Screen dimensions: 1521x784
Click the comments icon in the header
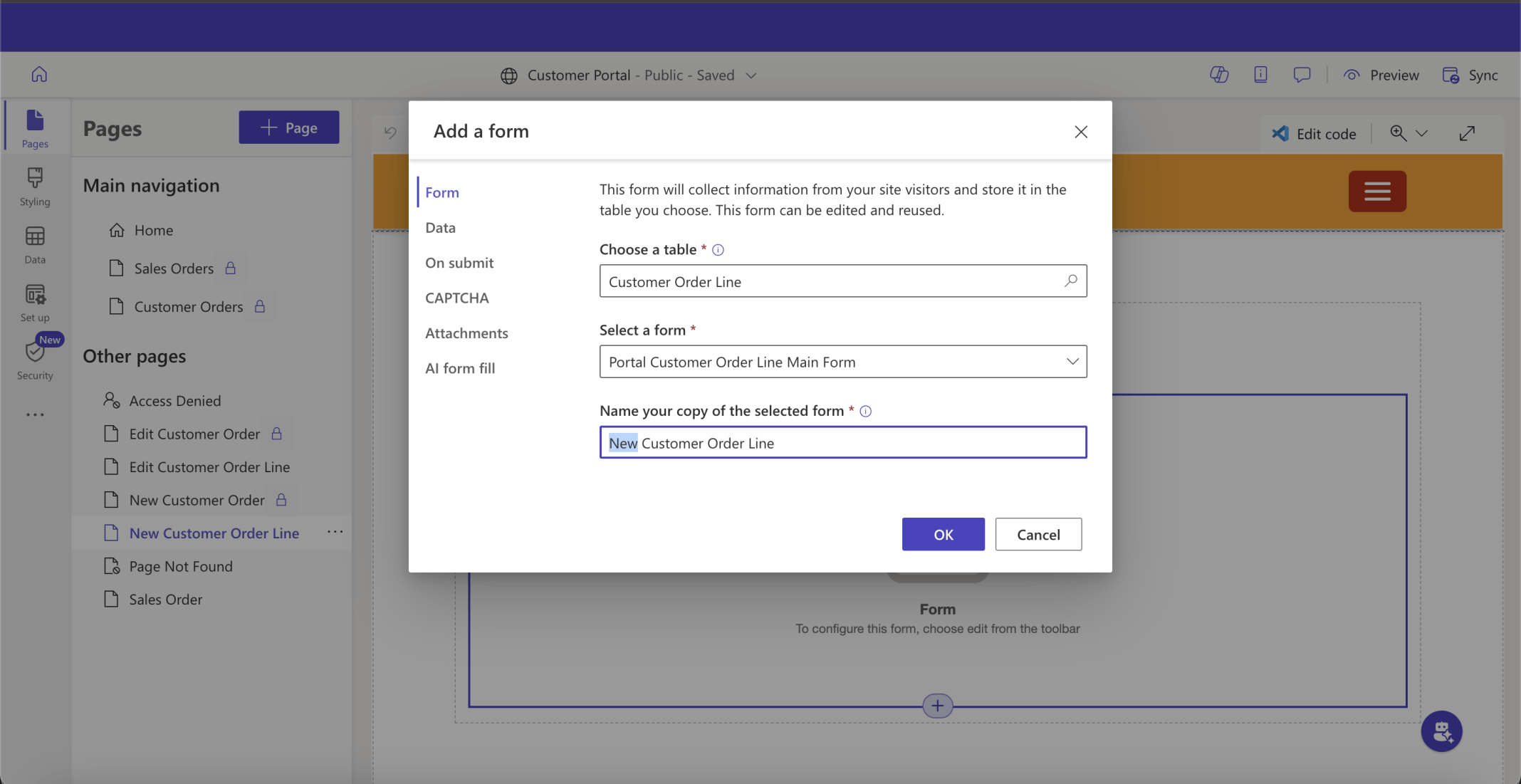pos(1302,75)
